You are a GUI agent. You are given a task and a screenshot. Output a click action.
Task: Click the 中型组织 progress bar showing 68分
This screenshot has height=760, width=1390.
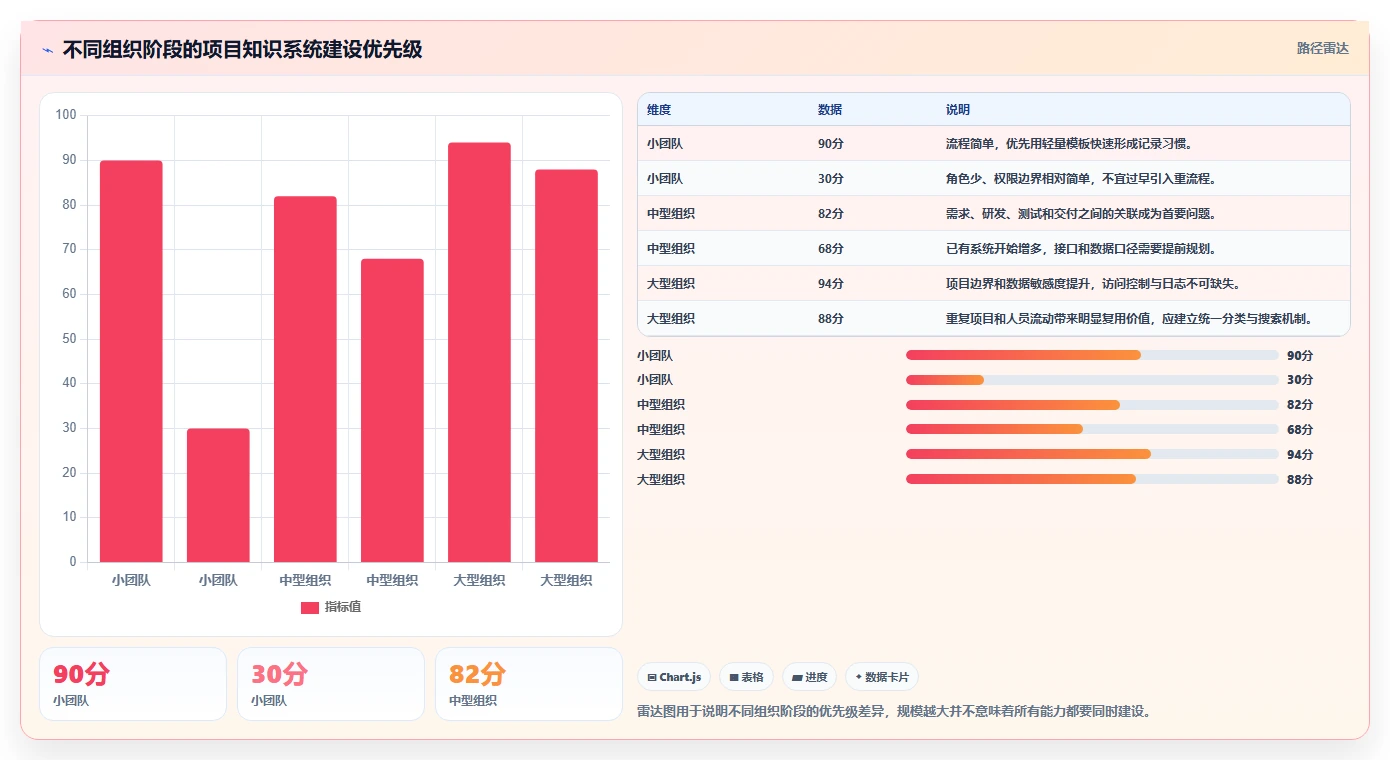pyautogui.click(x=1092, y=429)
